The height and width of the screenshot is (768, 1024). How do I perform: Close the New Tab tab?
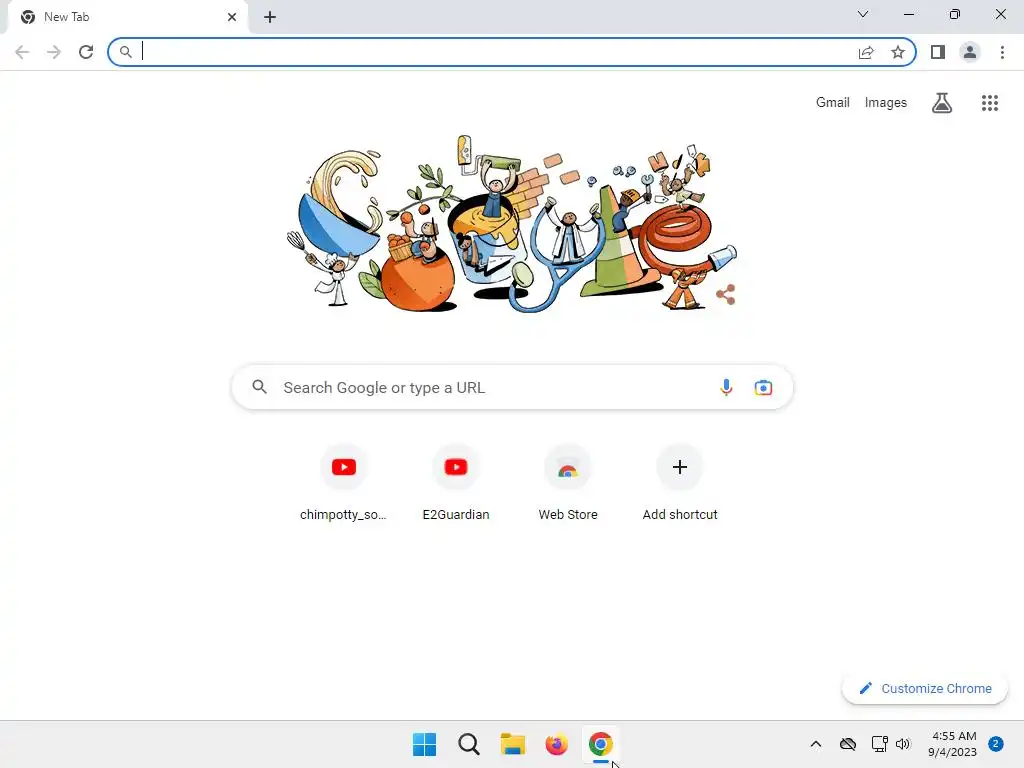coord(232,17)
